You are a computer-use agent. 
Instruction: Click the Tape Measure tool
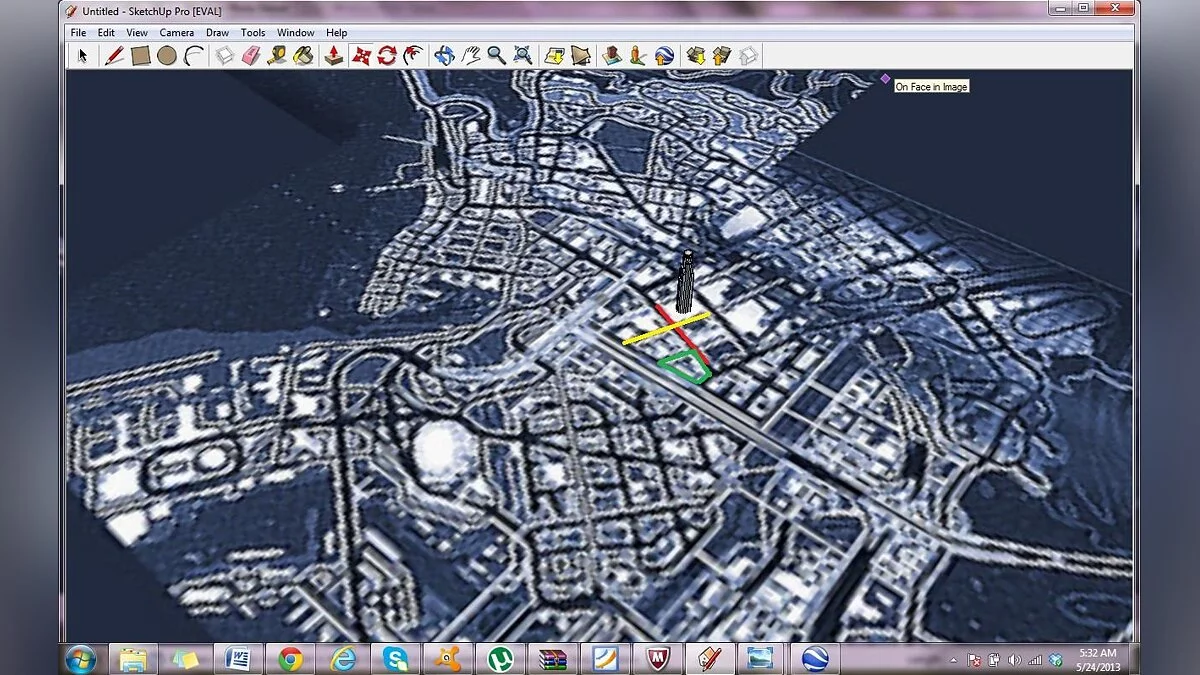point(277,56)
